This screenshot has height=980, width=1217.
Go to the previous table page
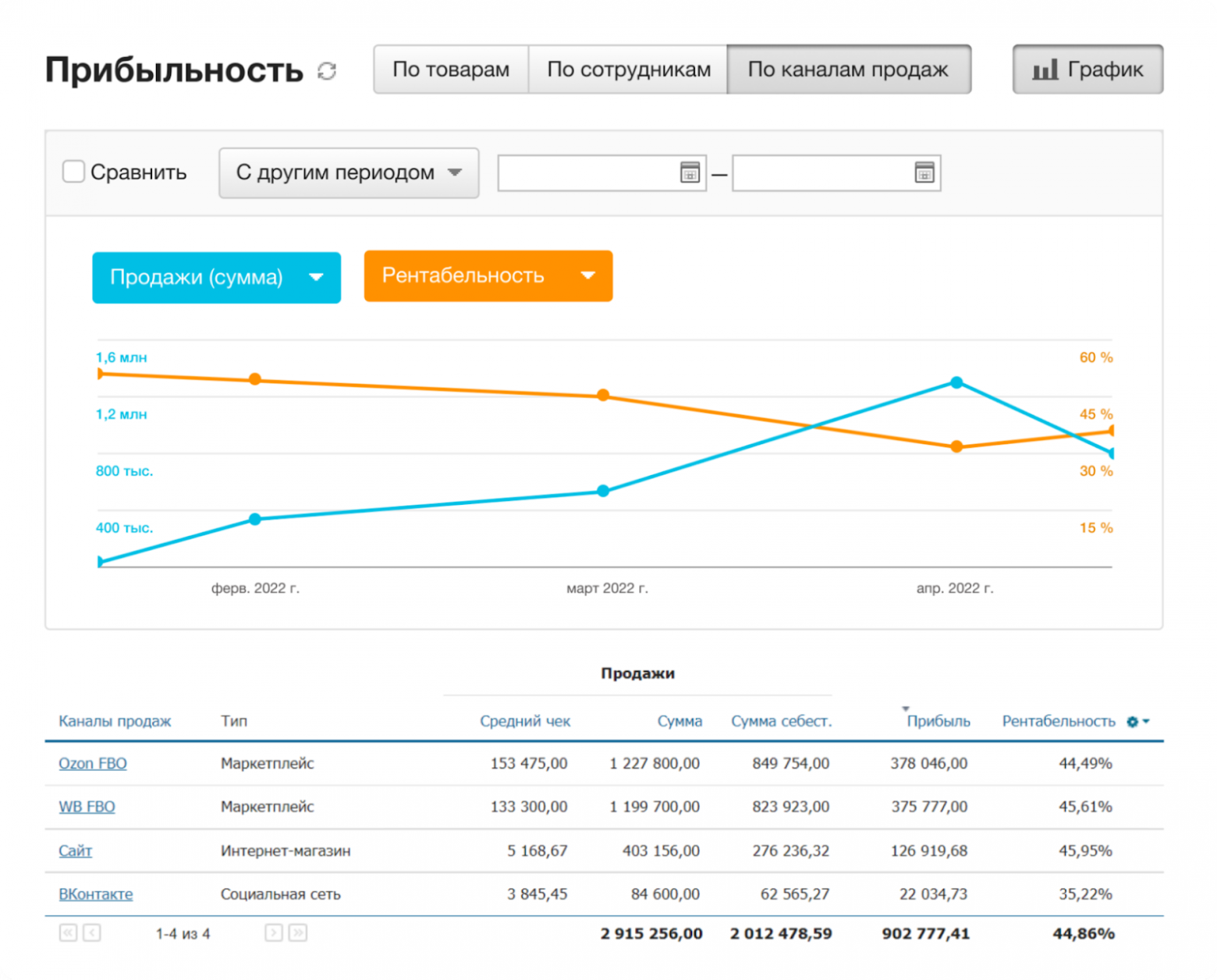pyautogui.click(x=92, y=932)
